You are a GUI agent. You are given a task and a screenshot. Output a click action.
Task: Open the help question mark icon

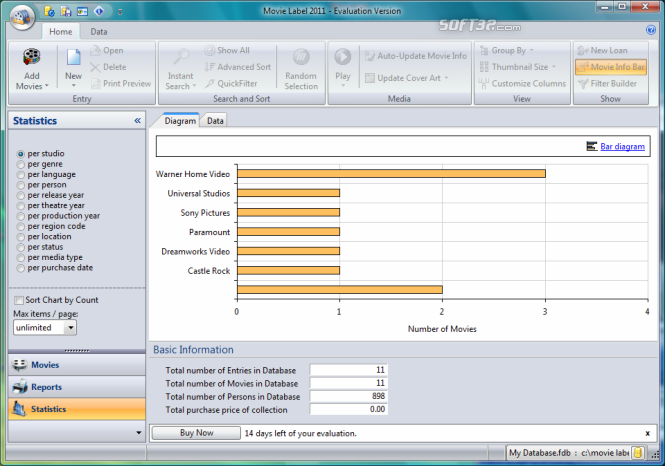tap(650, 30)
